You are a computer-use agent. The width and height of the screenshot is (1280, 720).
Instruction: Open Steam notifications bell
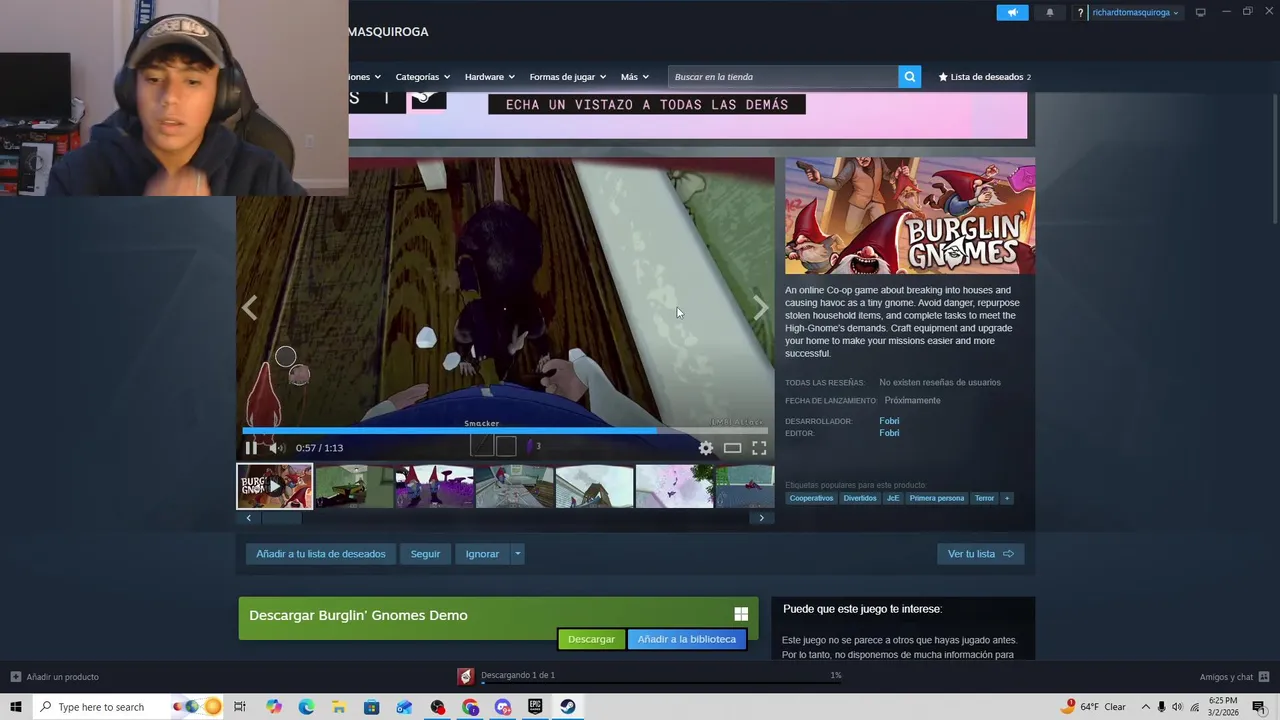[x=1050, y=13]
